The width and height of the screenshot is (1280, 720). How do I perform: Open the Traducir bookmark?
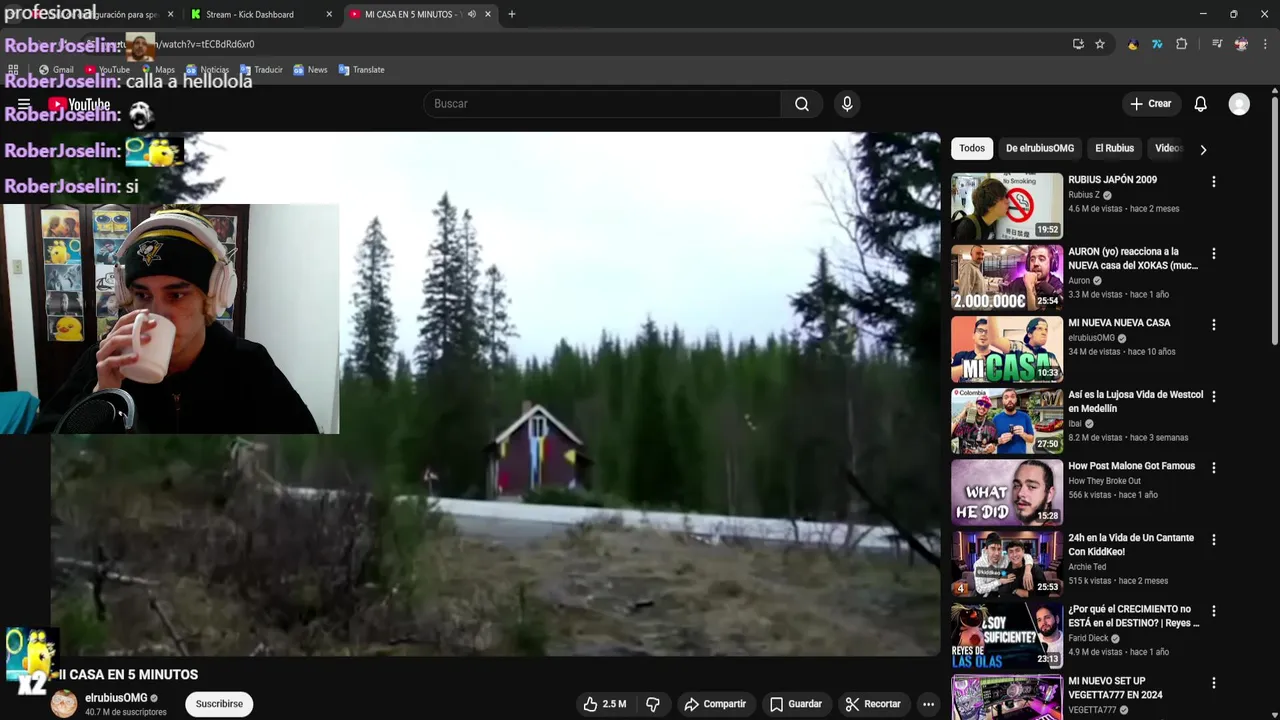261,70
